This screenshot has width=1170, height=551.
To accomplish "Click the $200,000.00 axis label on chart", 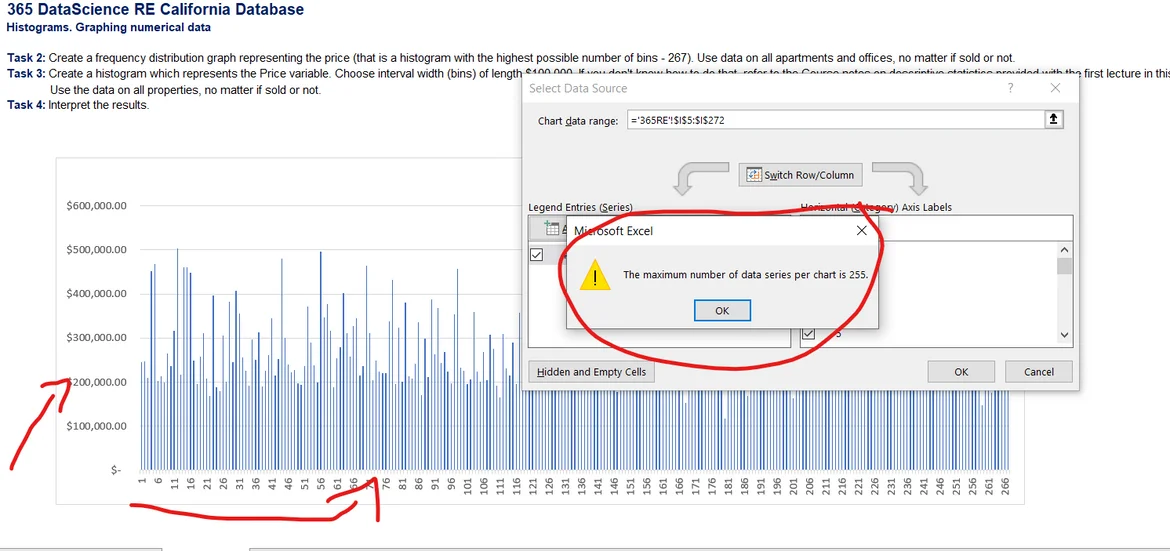I will 96,382.
